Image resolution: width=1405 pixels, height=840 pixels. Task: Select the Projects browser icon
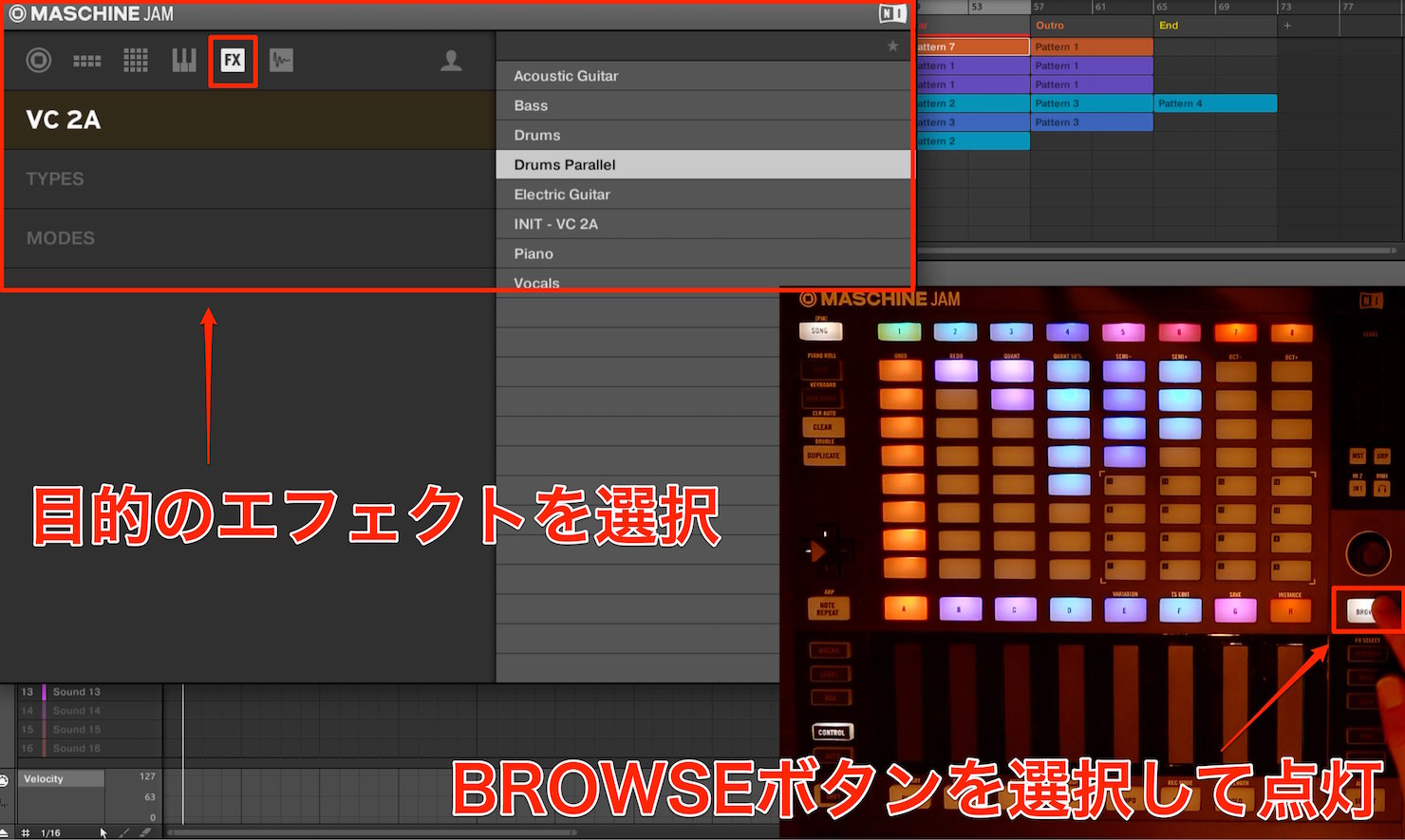pyautogui.click(x=39, y=61)
